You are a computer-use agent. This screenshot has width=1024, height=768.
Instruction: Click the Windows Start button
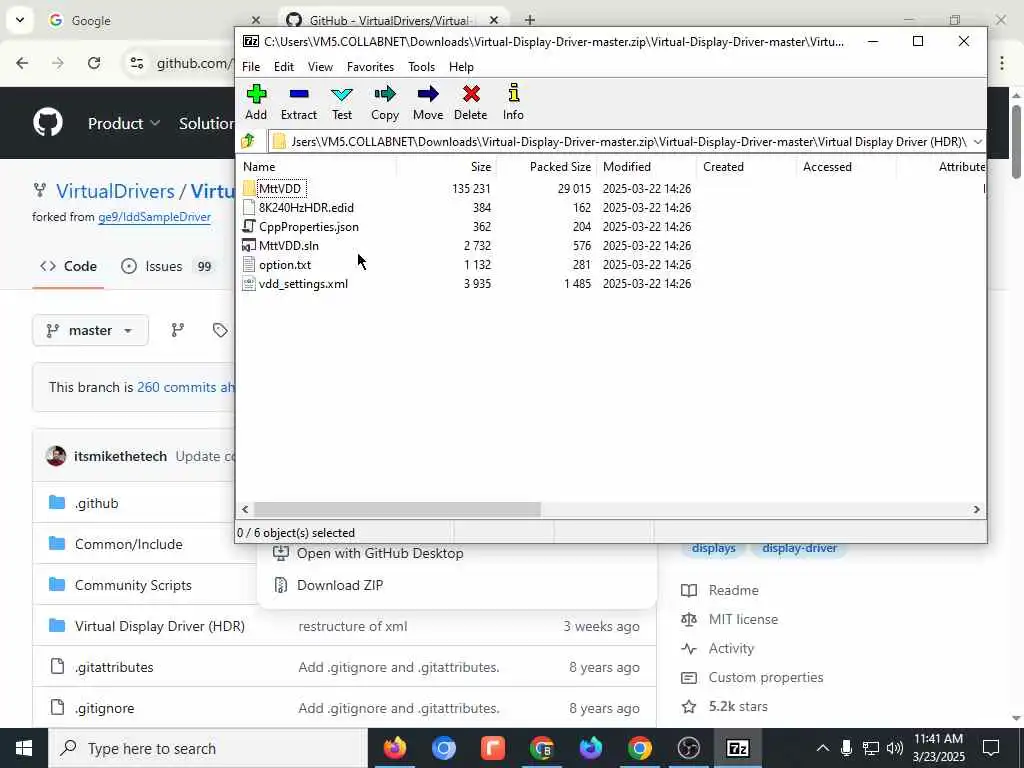pyautogui.click(x=24, y=748)
